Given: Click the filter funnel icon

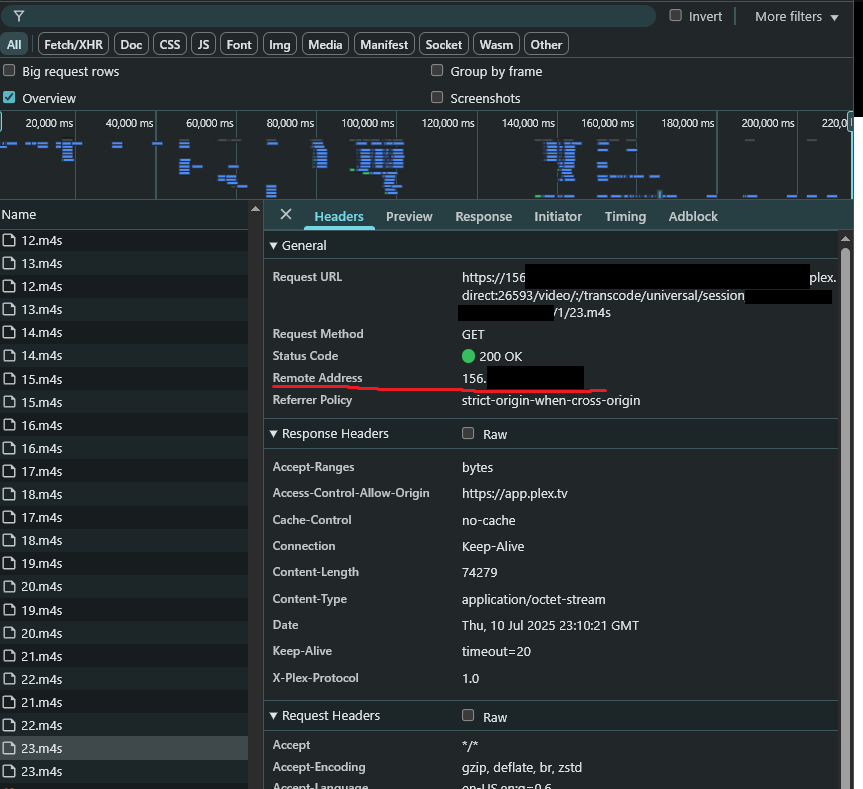Looking at the screenshot, I should (19, 17).
